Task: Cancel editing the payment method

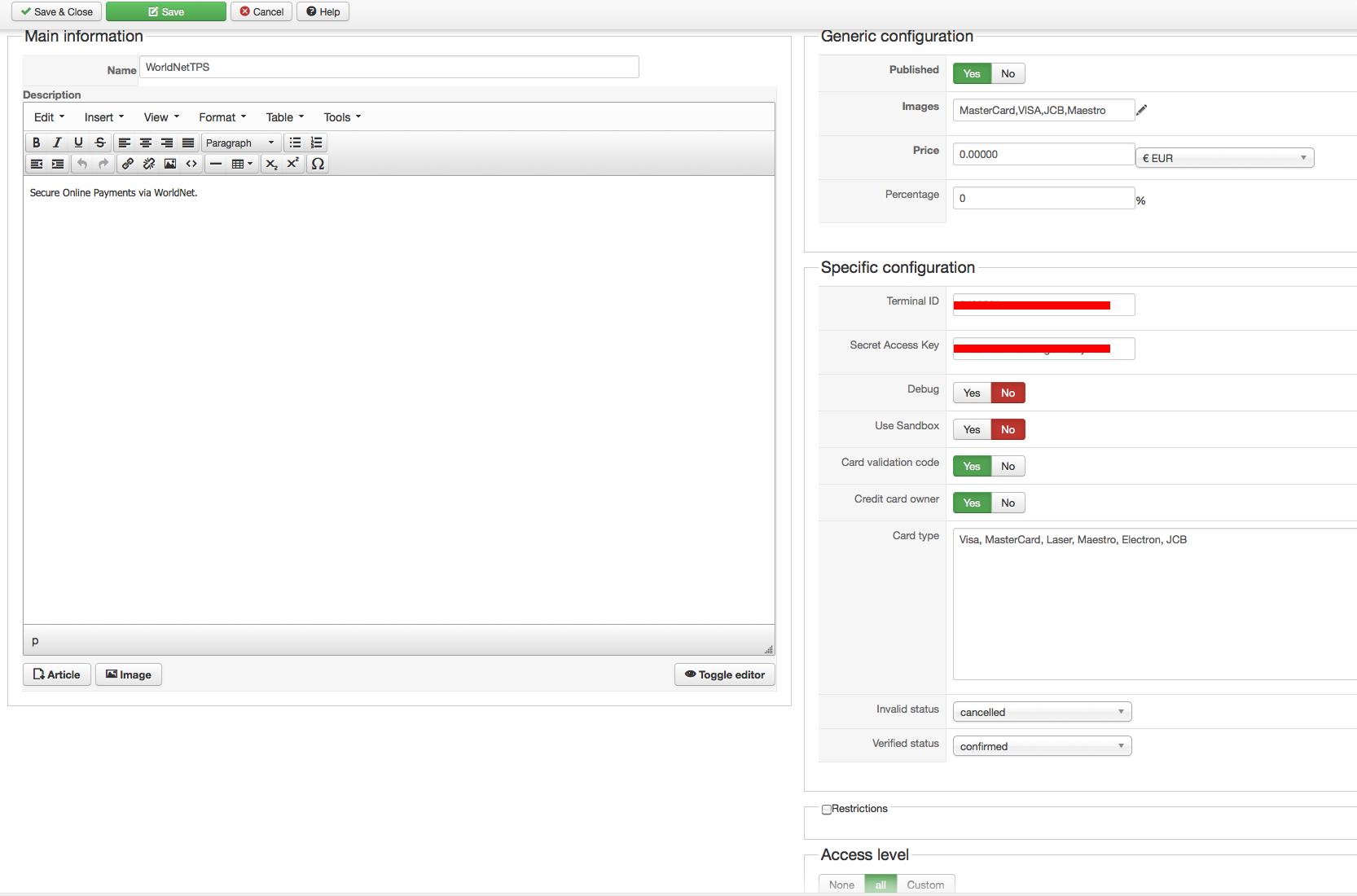Action: (x=261, y=11)
